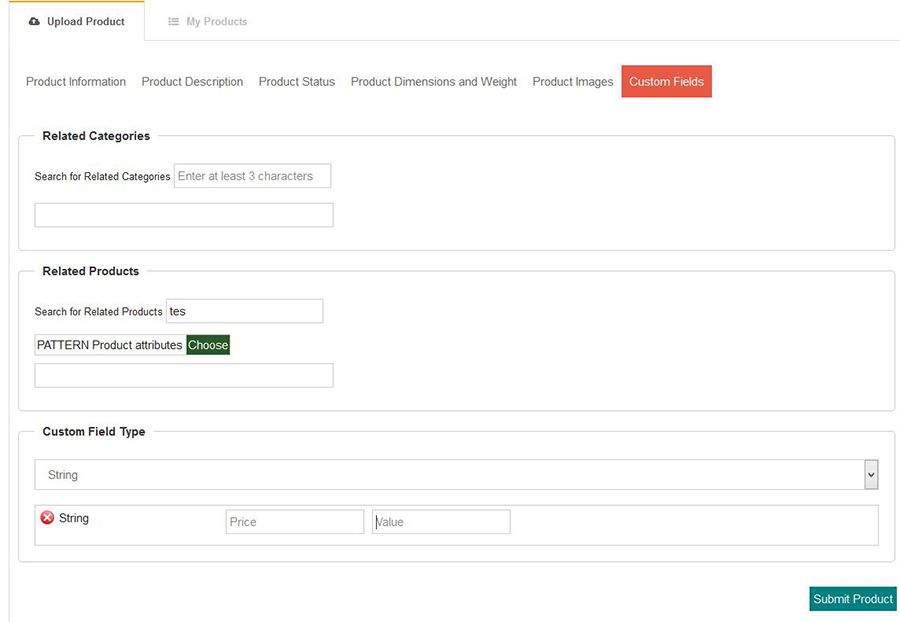This screenshot has height=622, width=900.
Task: Select the Custom Fields tab
Action: click(x=666, y=81)
